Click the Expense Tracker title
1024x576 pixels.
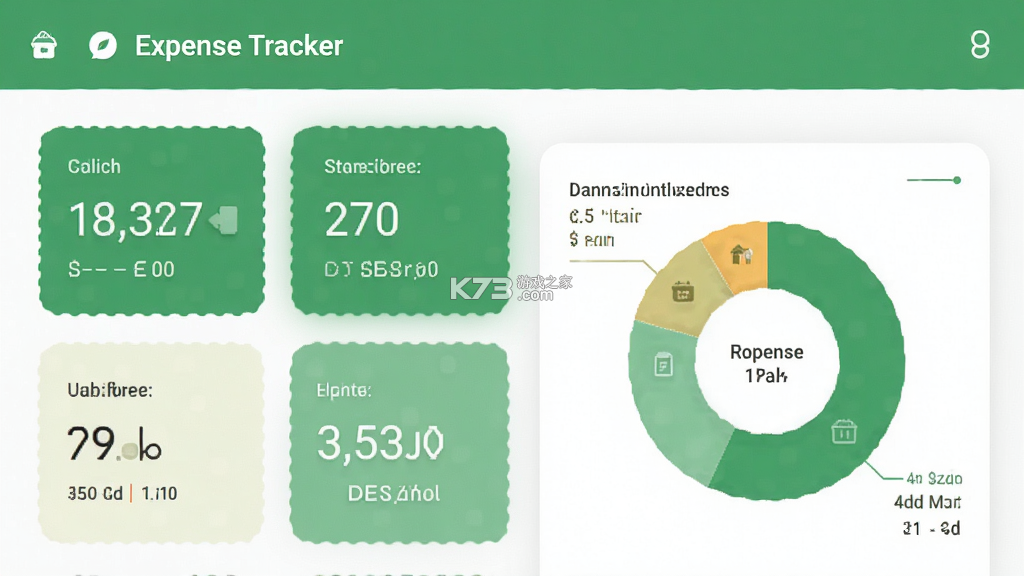tap(239, 46)
